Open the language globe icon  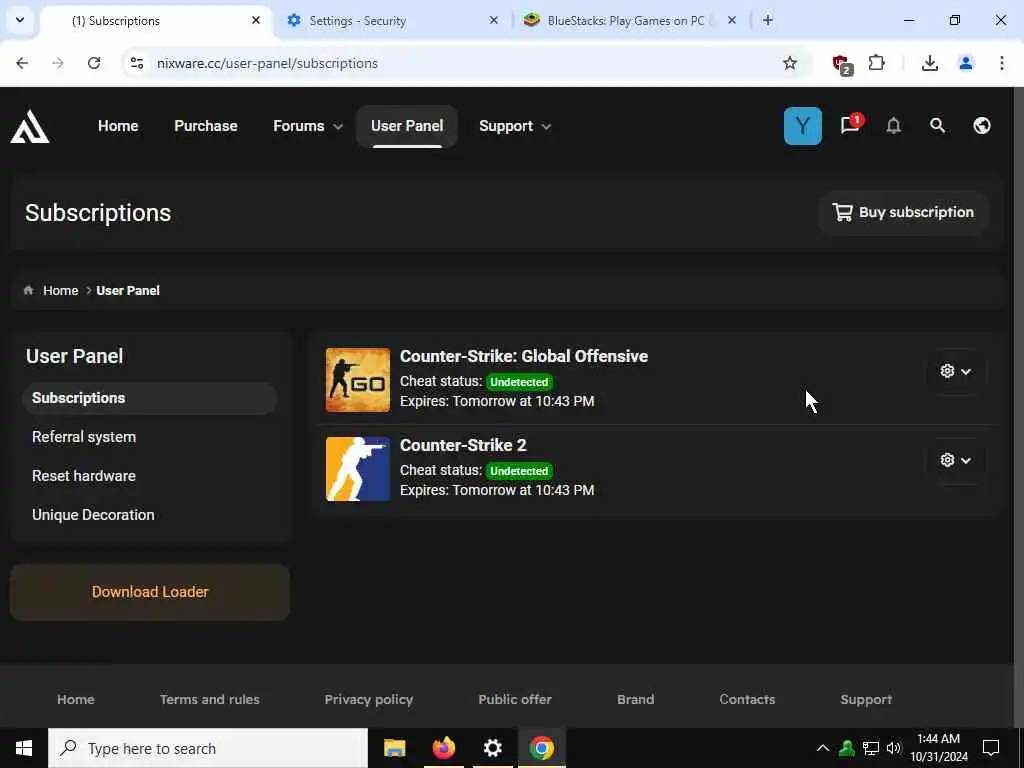(x=982, y=125)
